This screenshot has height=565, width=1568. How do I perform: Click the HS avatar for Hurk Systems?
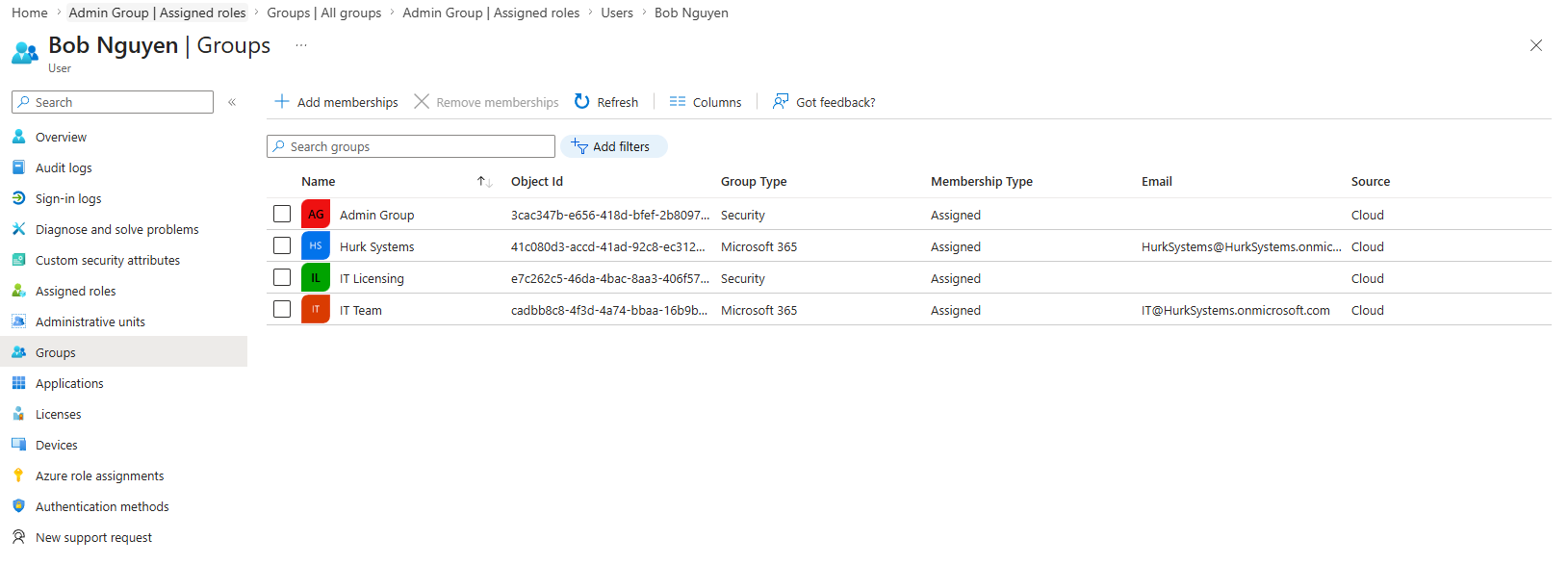pos(316,246)
